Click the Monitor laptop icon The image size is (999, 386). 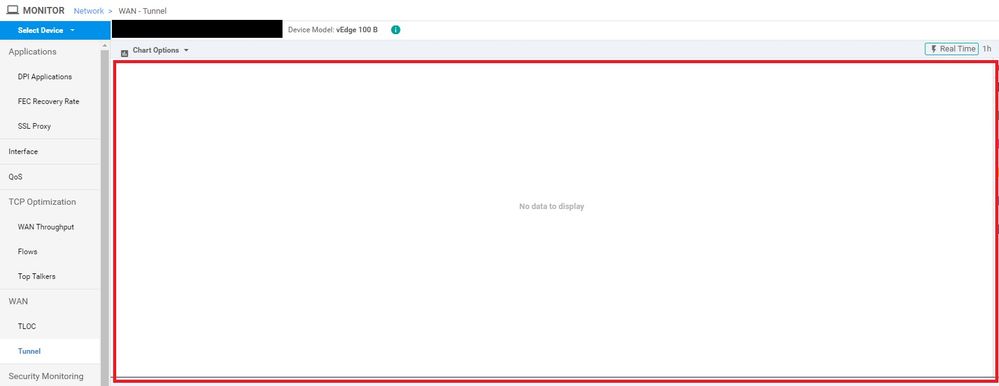point(12,10)
